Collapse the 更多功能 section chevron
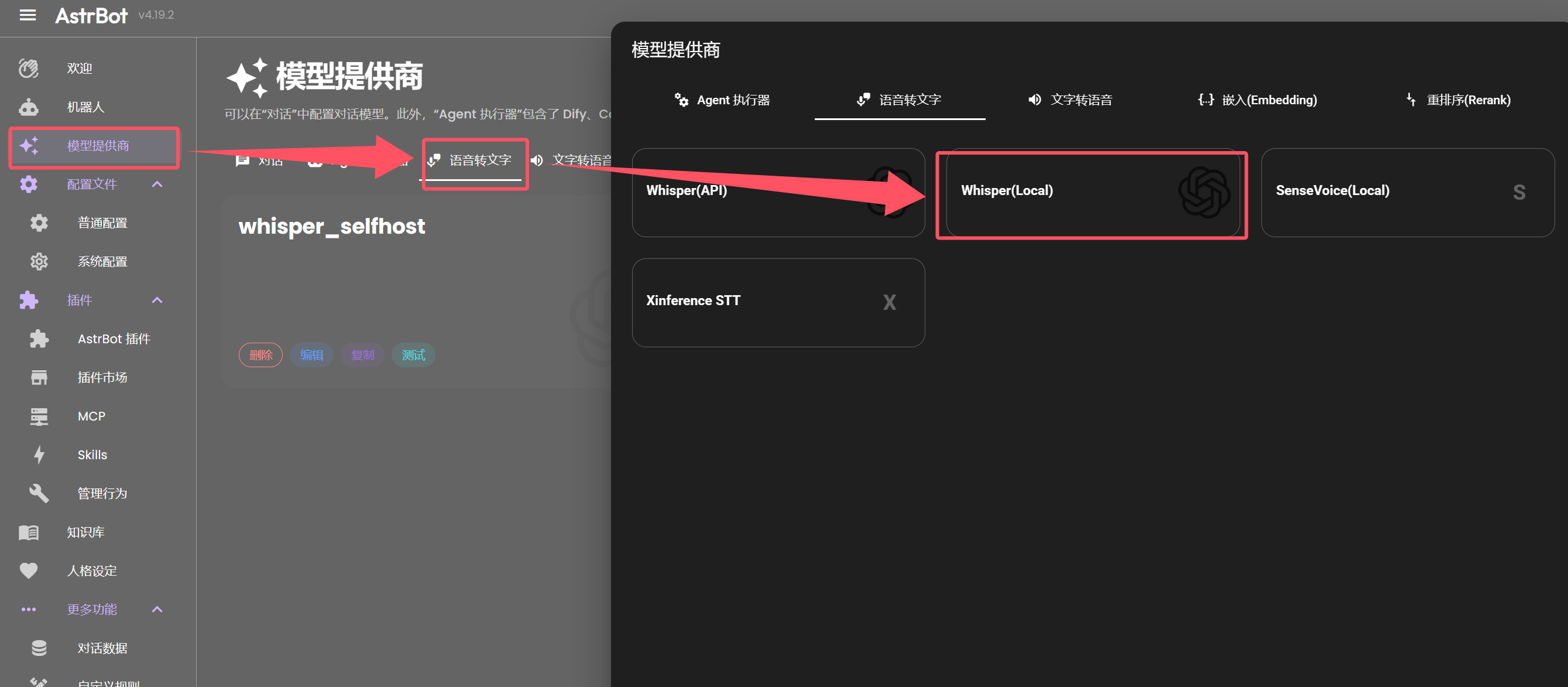Screen dimensions: 1568x687 157,609
